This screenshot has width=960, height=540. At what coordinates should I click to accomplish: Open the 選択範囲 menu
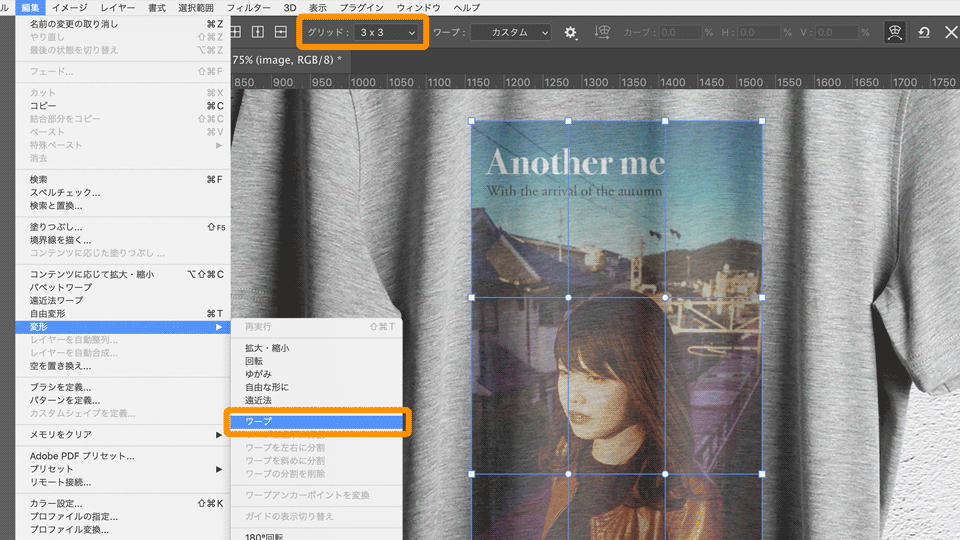point(196,7)
